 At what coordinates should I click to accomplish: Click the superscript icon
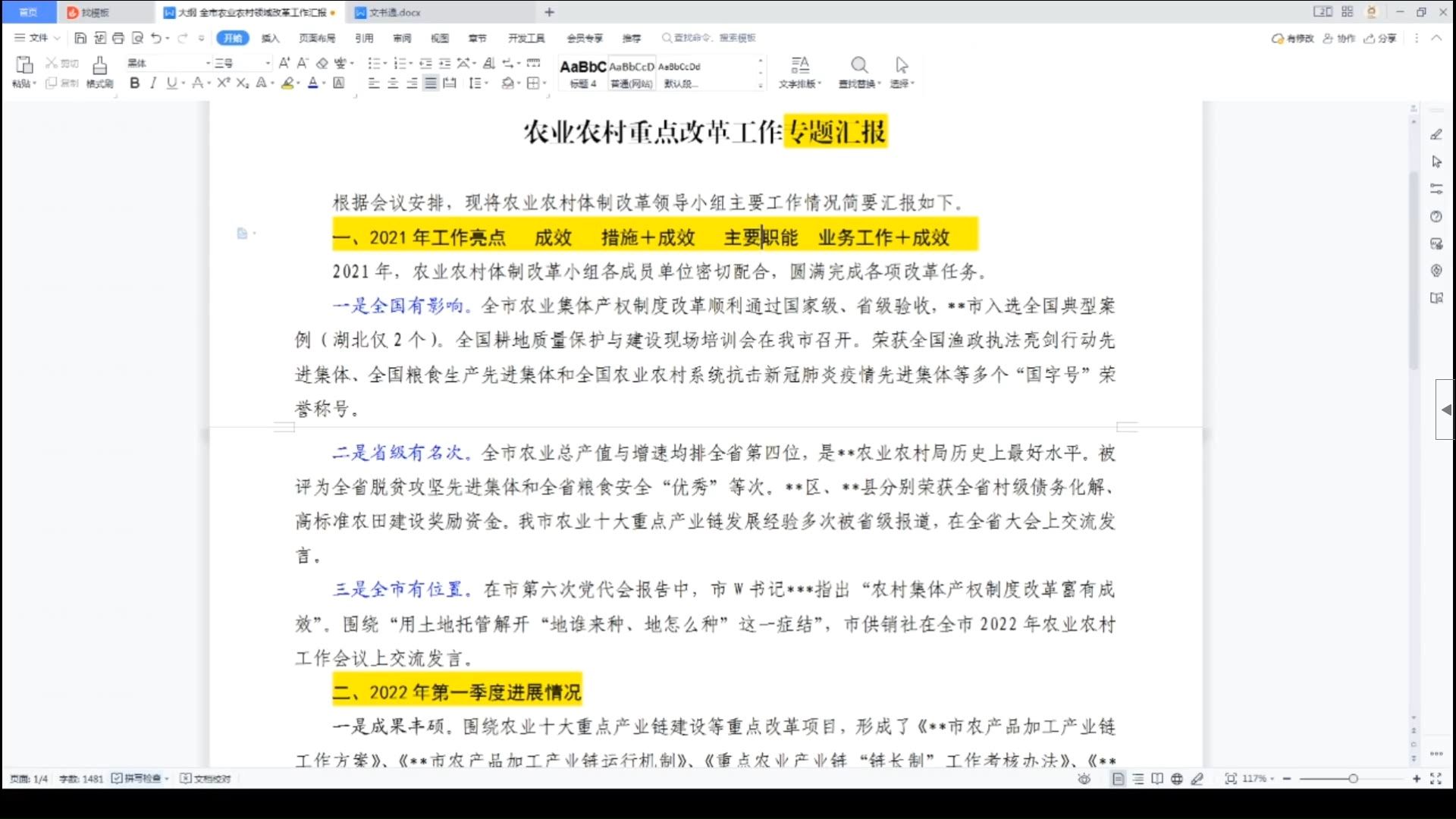tap(223, 83)
